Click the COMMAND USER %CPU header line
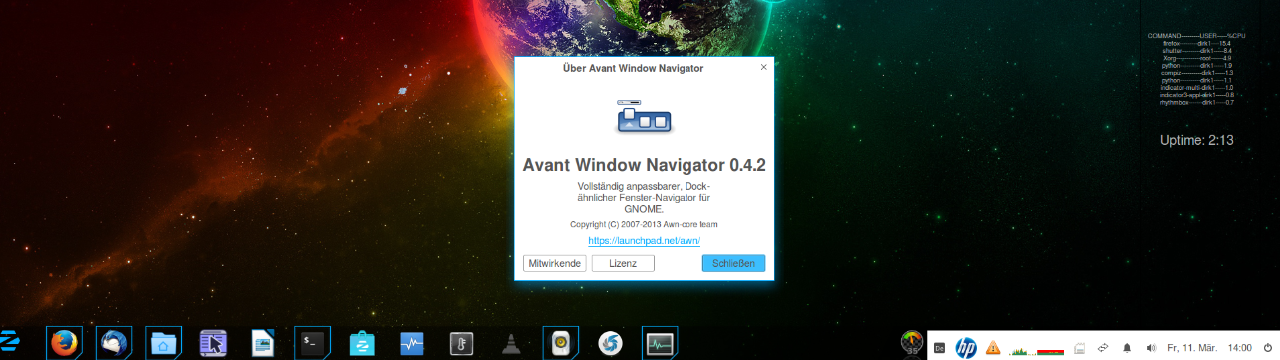The width and height of the screenshot is (1280, 360). click(x=1197, y=36)
